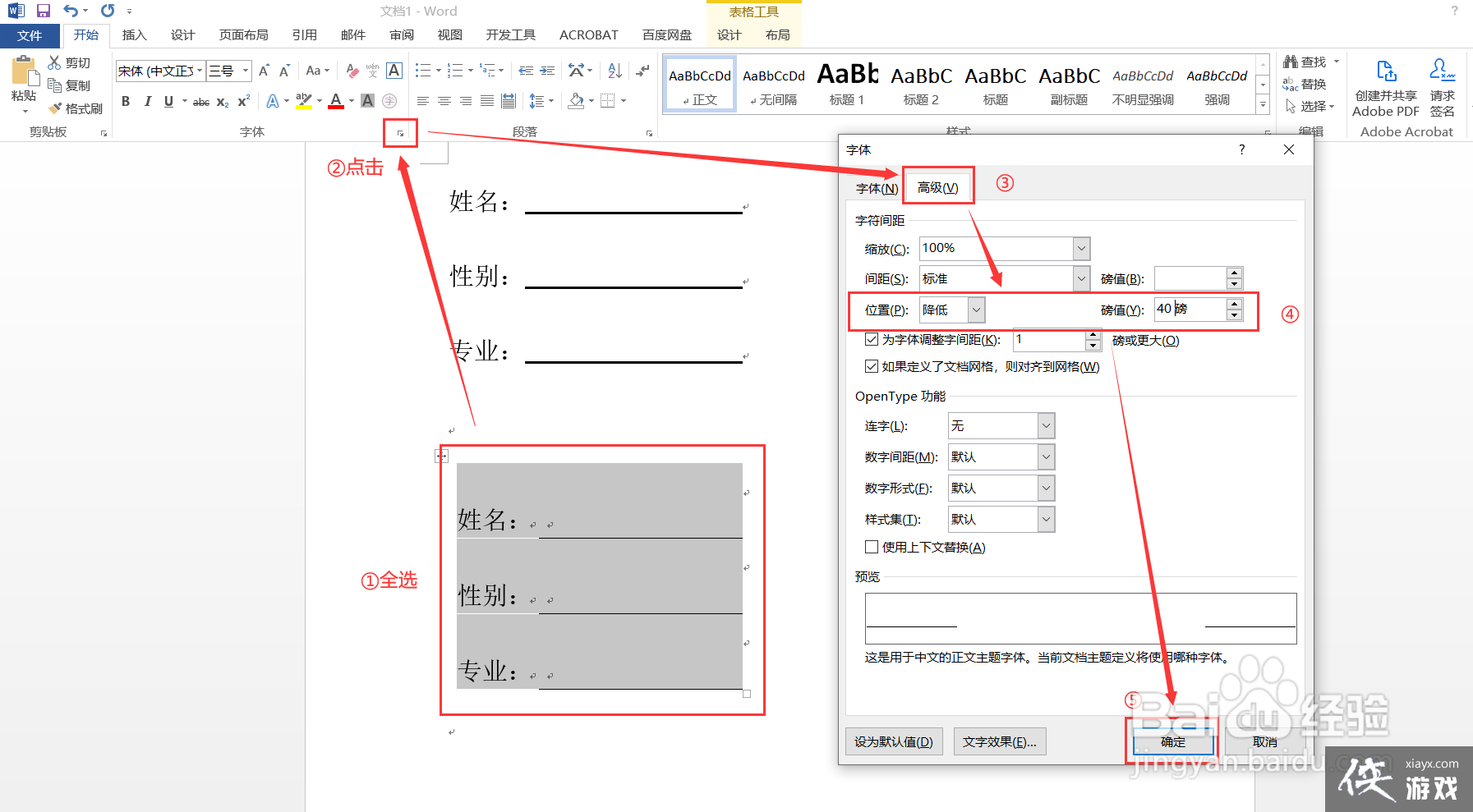
Task: Open the phonetic guide (wén) tool
Action: (373, 71)
